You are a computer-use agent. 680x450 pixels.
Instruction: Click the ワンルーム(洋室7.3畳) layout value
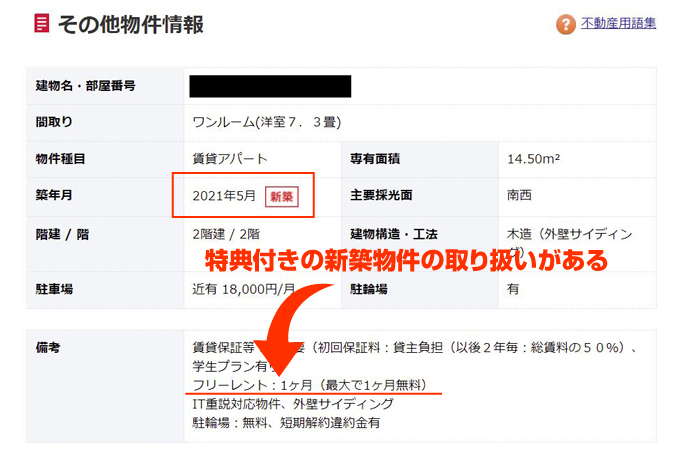[x=267, y=123]
